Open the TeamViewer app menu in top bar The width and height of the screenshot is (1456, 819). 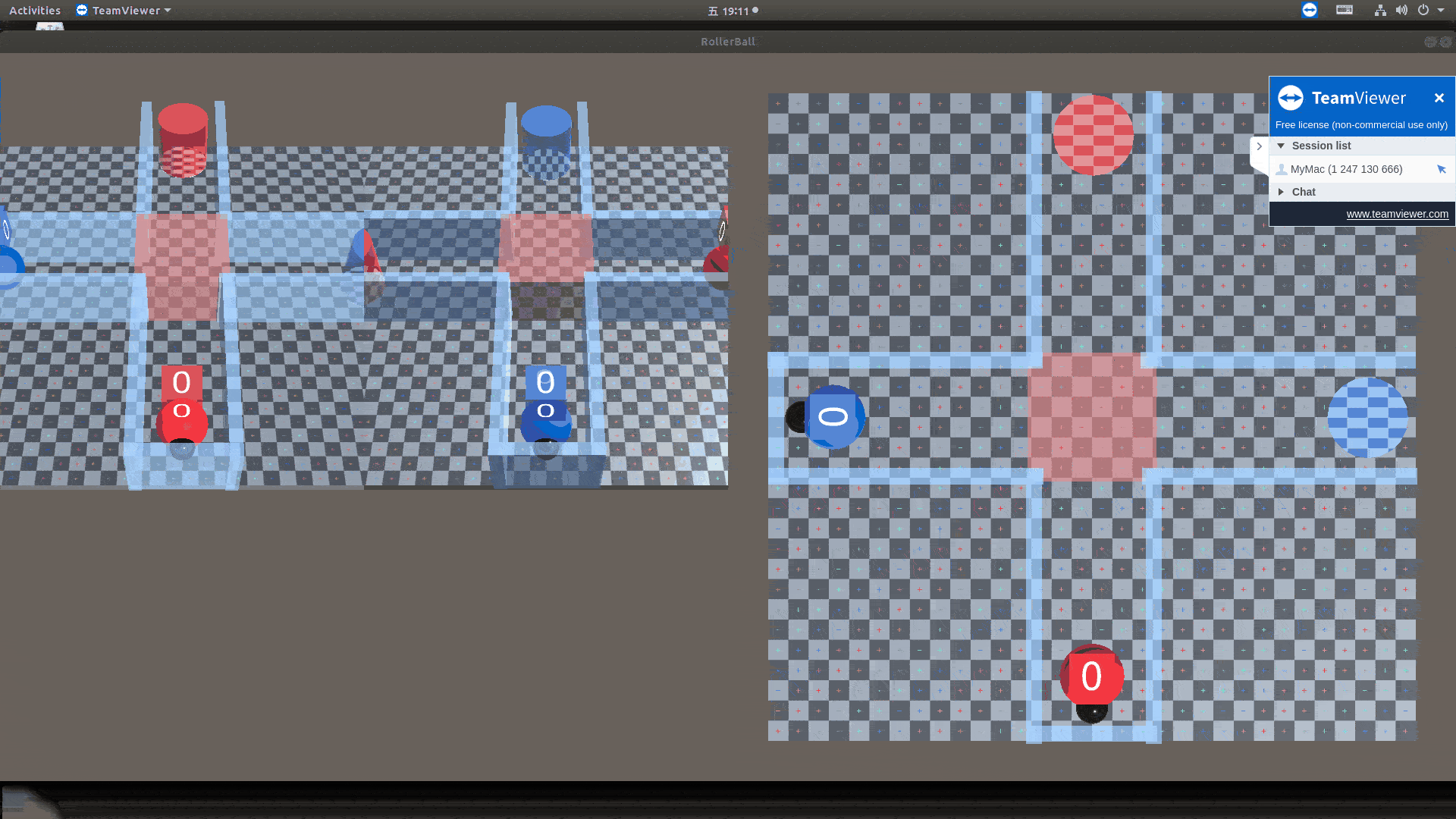click(x=124, y=11)
